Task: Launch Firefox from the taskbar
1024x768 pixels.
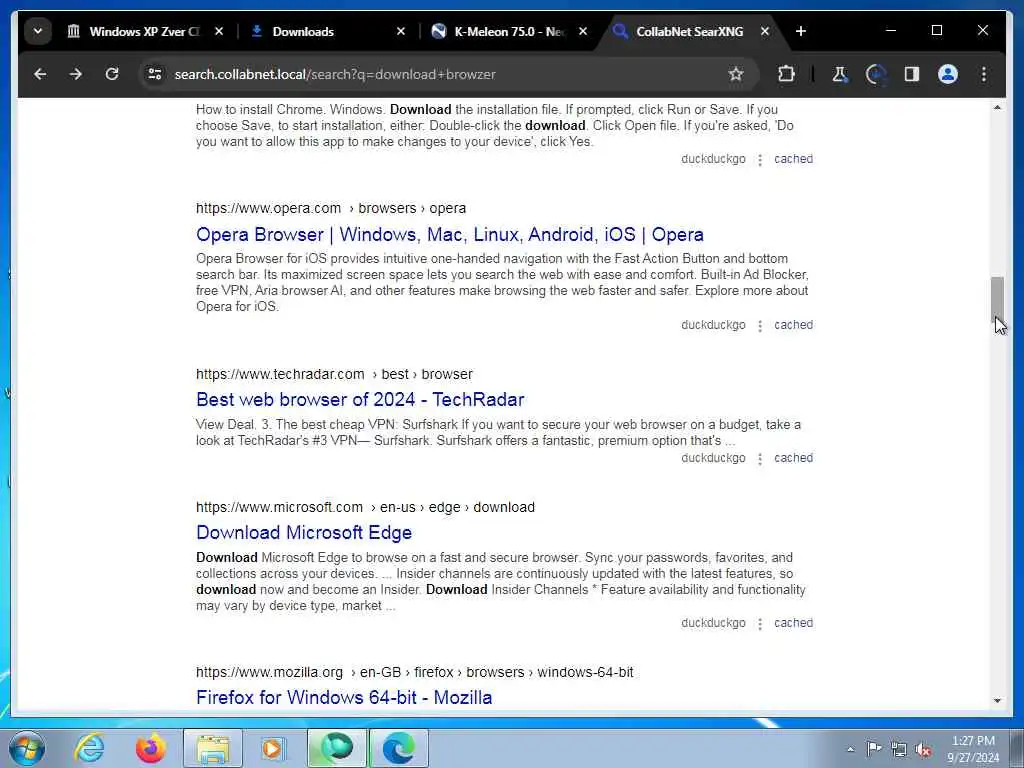Action: 150,748
